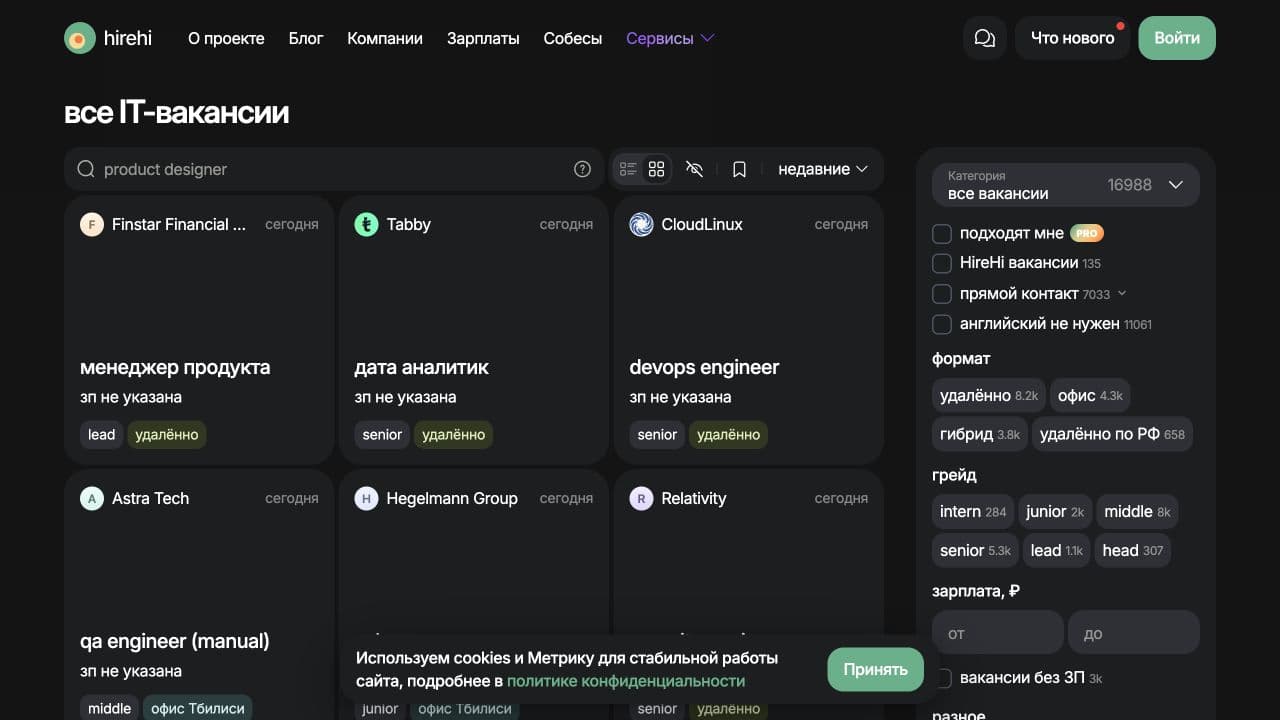1280x720 pixels.
Task: Open the chat messages icon
Action: (984, 38)
